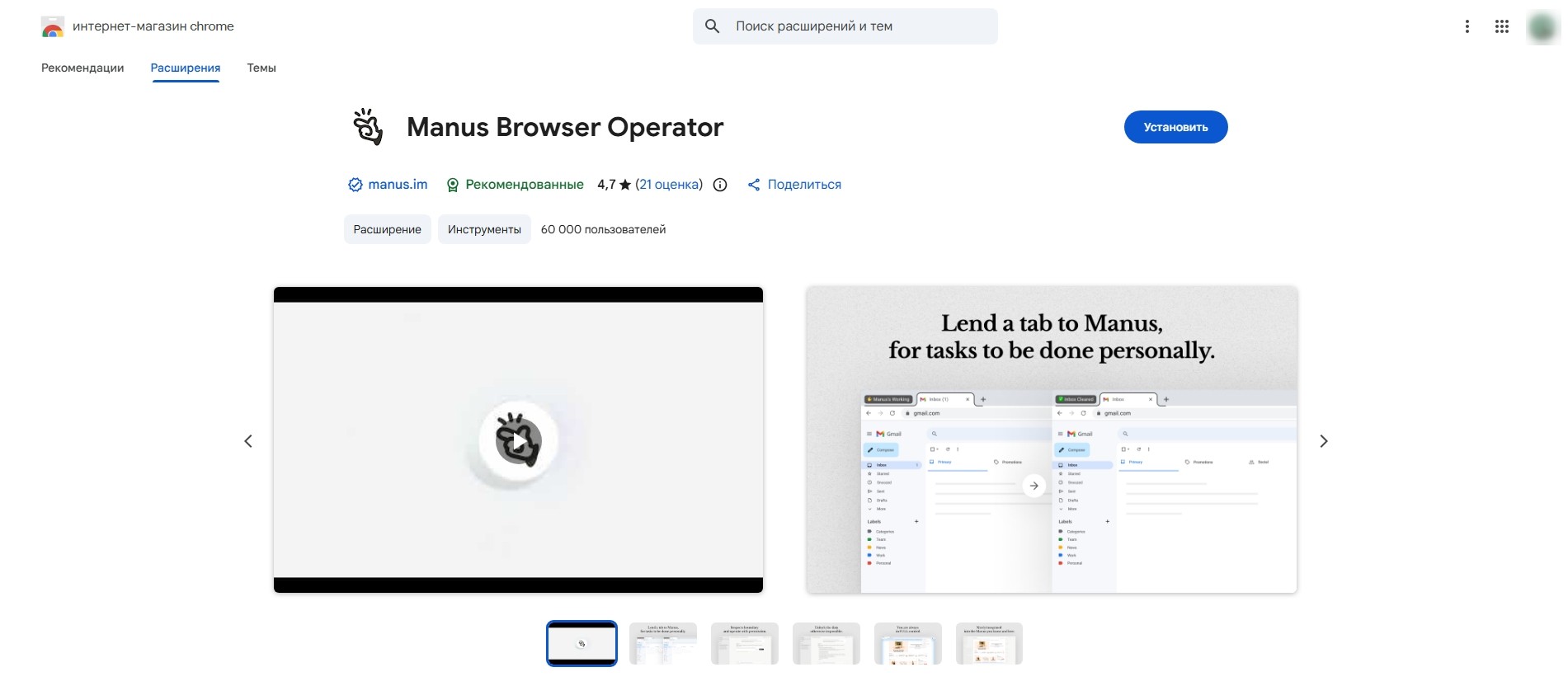Select the second carousel thumbnail

tap(663, 643)
